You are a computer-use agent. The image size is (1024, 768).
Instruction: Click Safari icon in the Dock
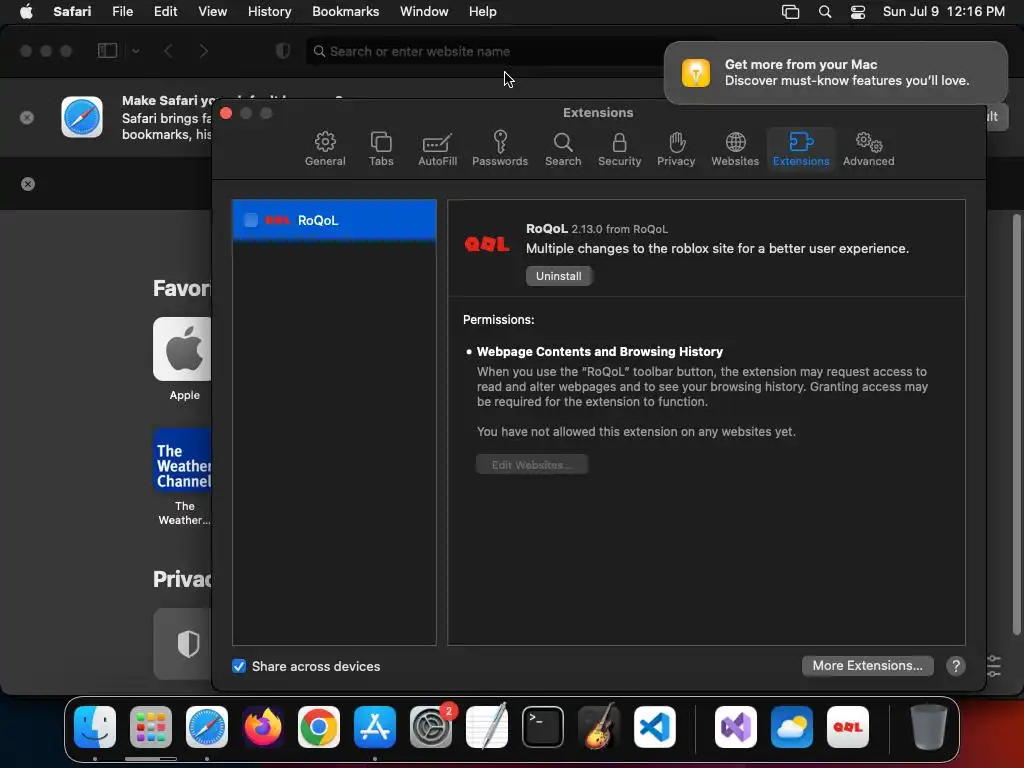(x=207, y=726)
